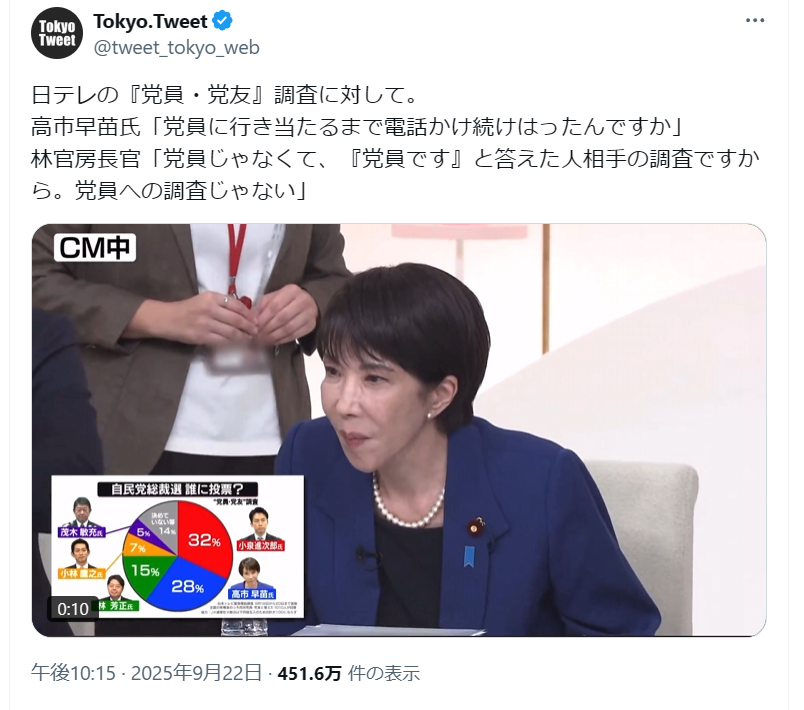Image resolution: width=804 pixels, height=710 pixels.
Task: Click the orange 7% pie slice
Action: coord(138,547)
